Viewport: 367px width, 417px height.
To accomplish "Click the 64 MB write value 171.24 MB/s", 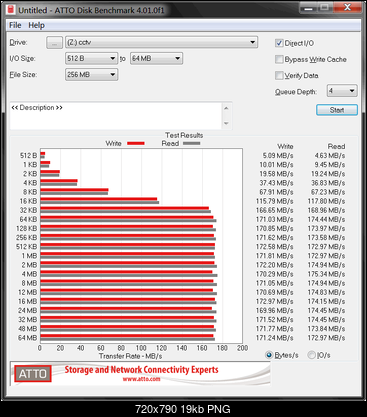I will click(x=275, y=338).
